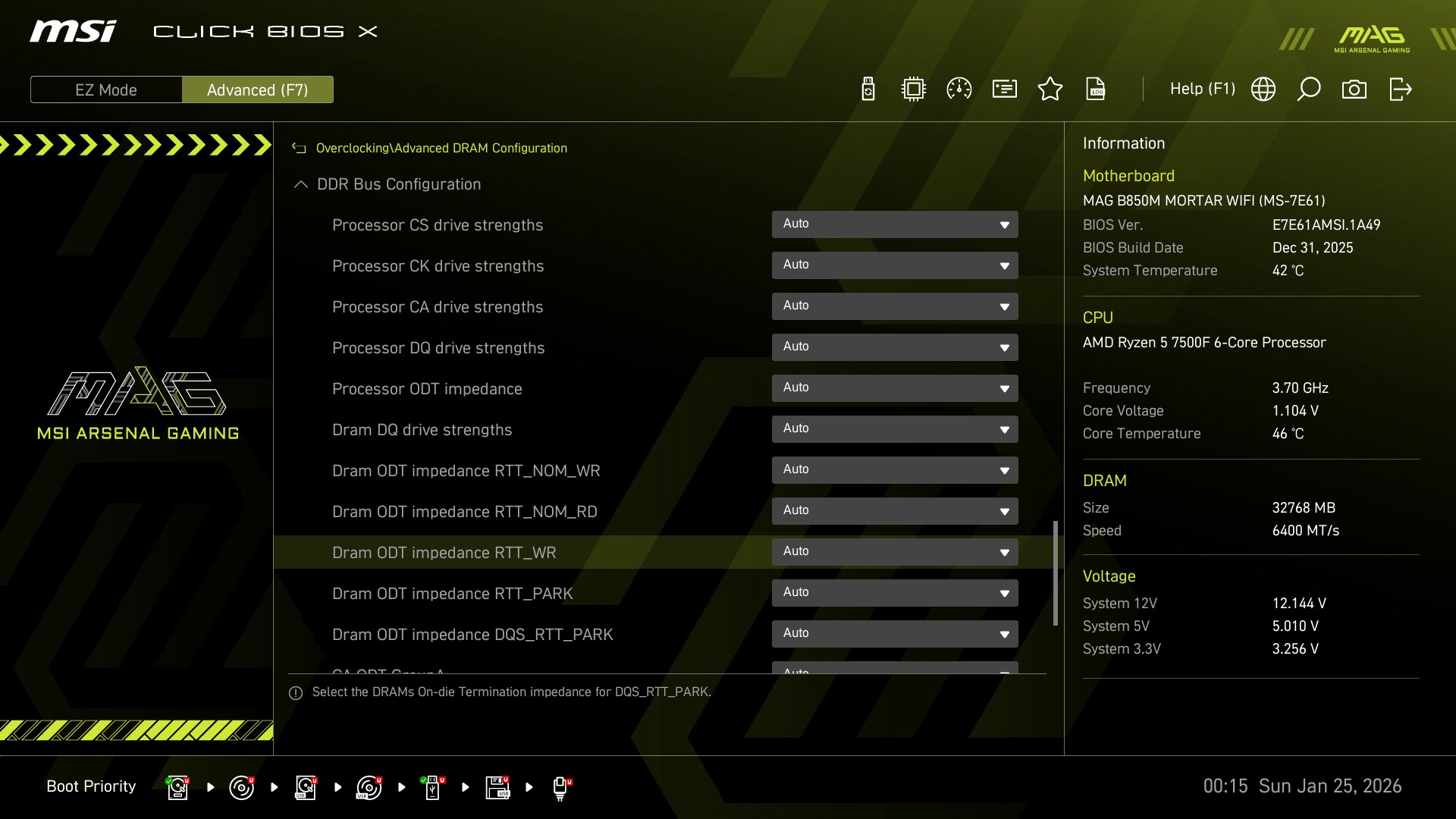Viewport: 1456px width, 819px height.
Task: Click System Temperature value "42 °C"
Action: [1288, 271]
